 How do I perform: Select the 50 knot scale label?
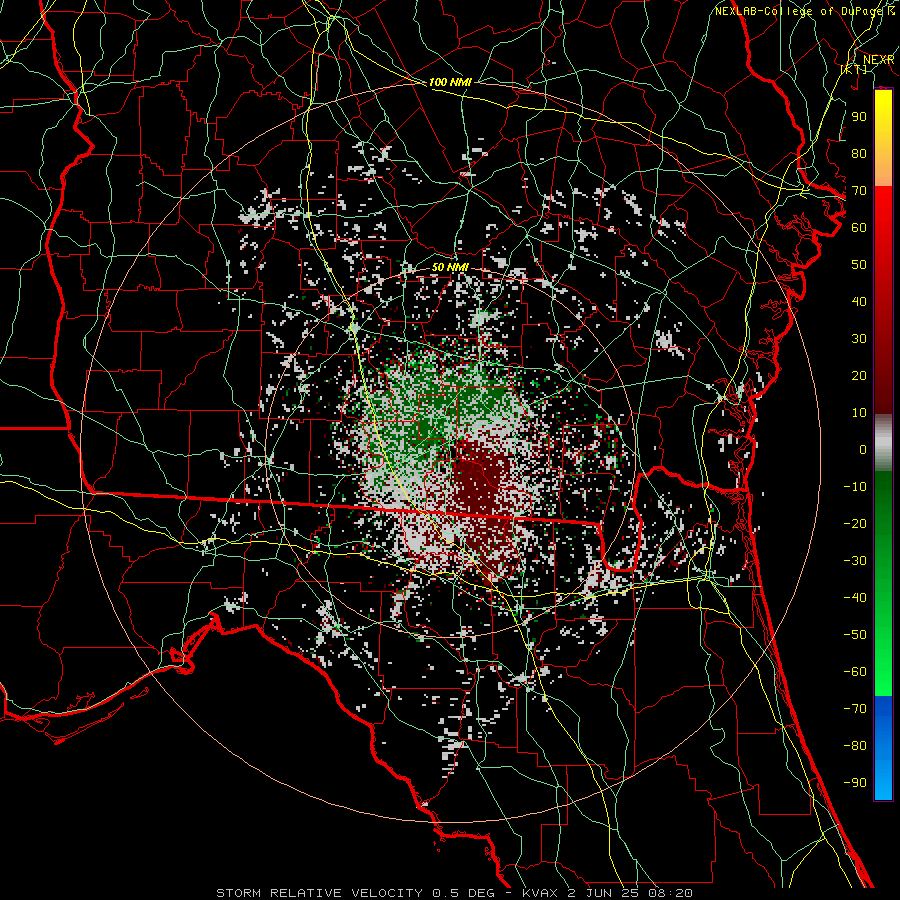(859, 265)
